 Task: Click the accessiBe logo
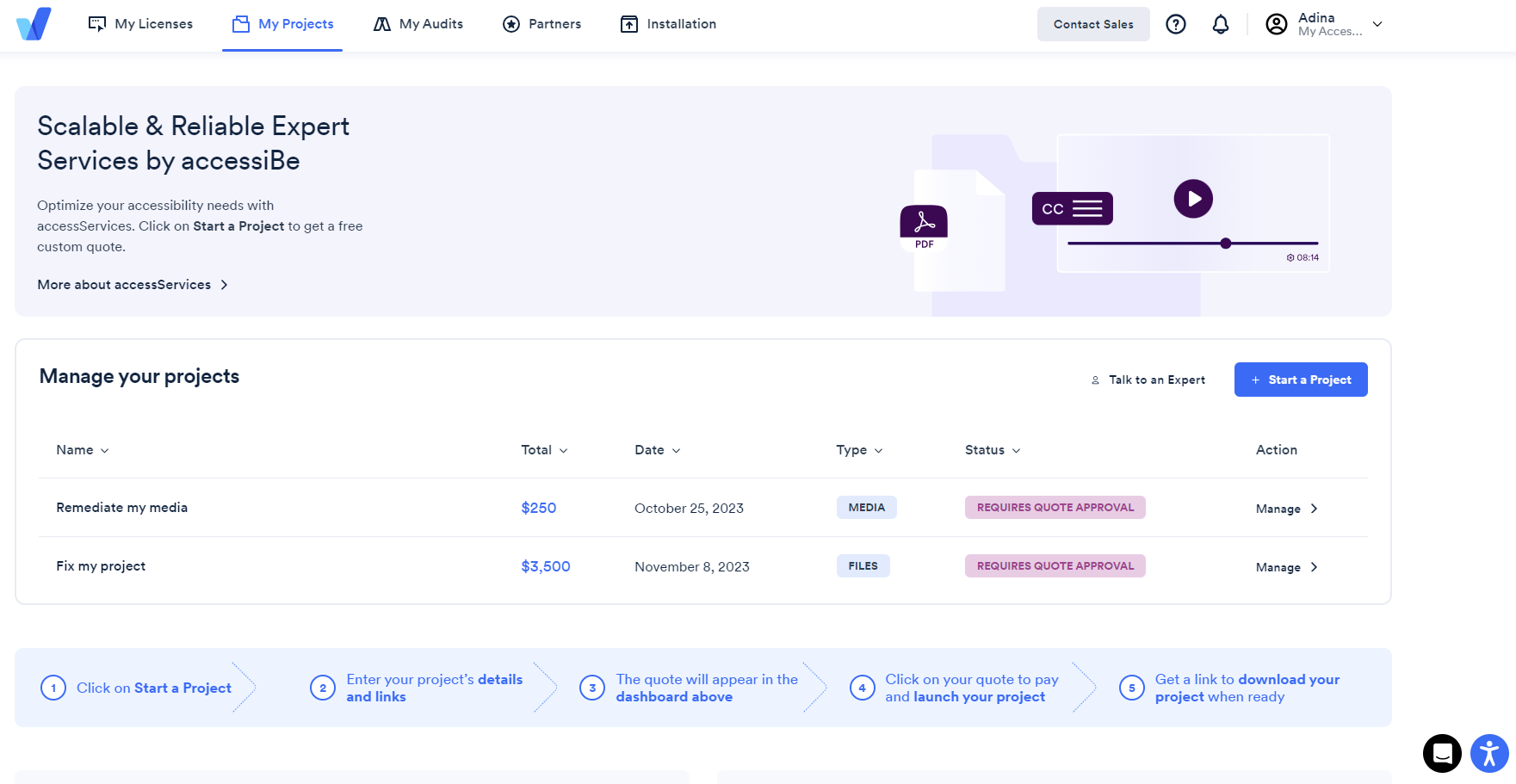click(33, 24)
